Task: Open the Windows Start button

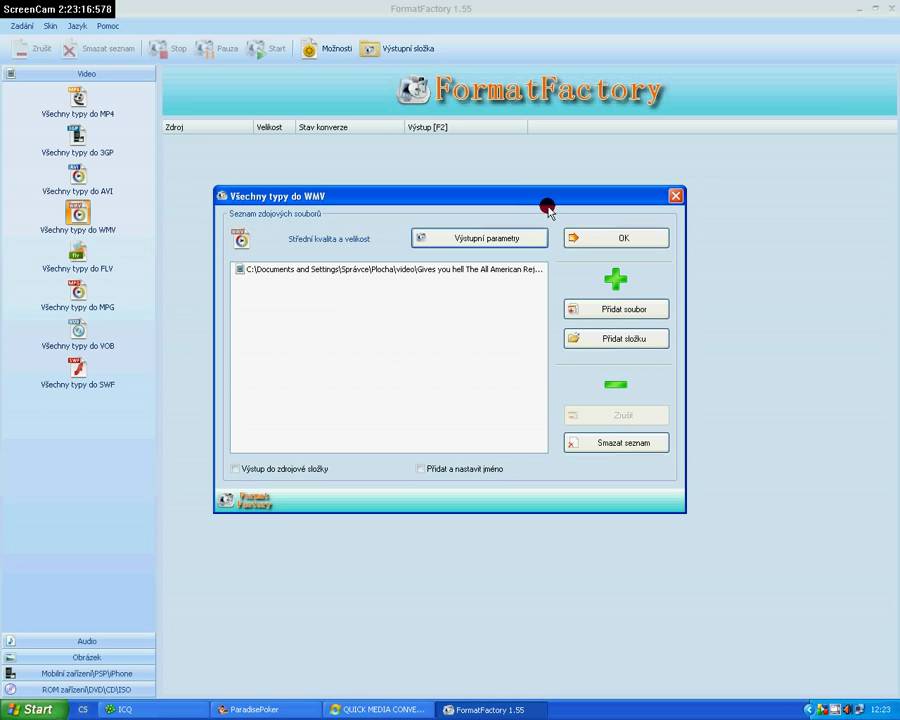Action: pyautogui.click(x=33, y=710)
